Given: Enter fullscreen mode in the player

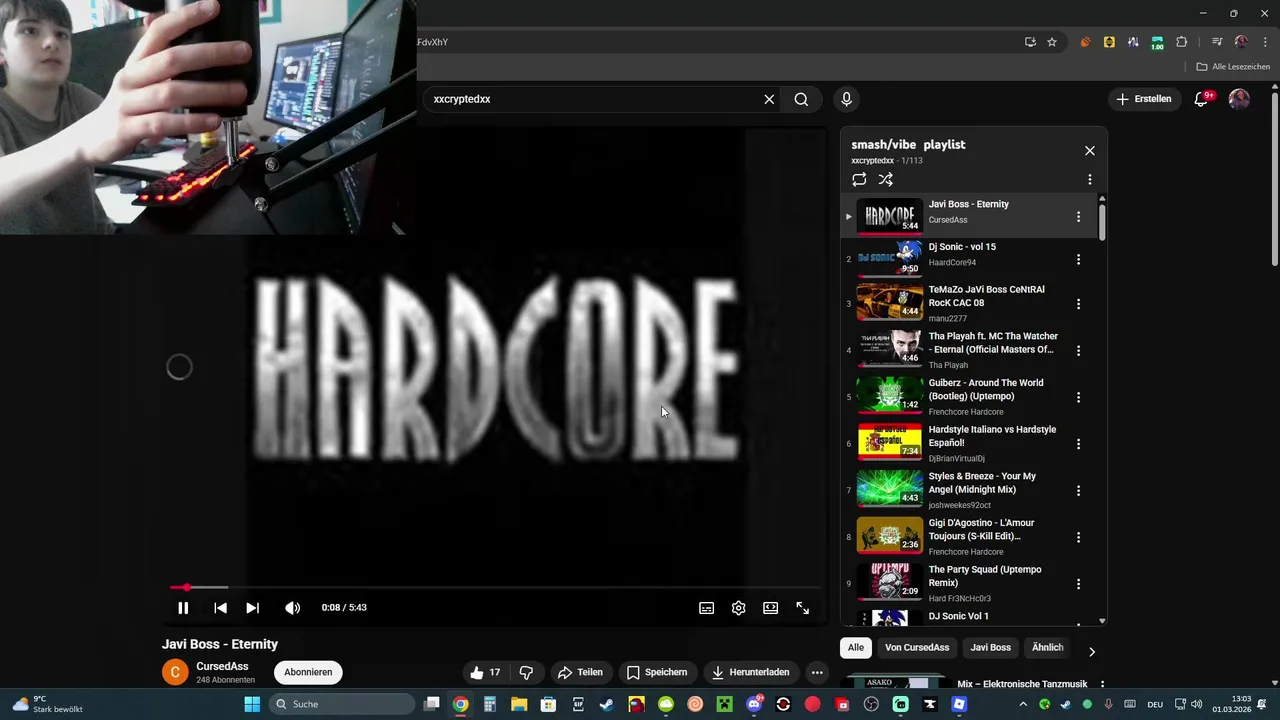Looking at the screenshot, I should coord(802,608).
